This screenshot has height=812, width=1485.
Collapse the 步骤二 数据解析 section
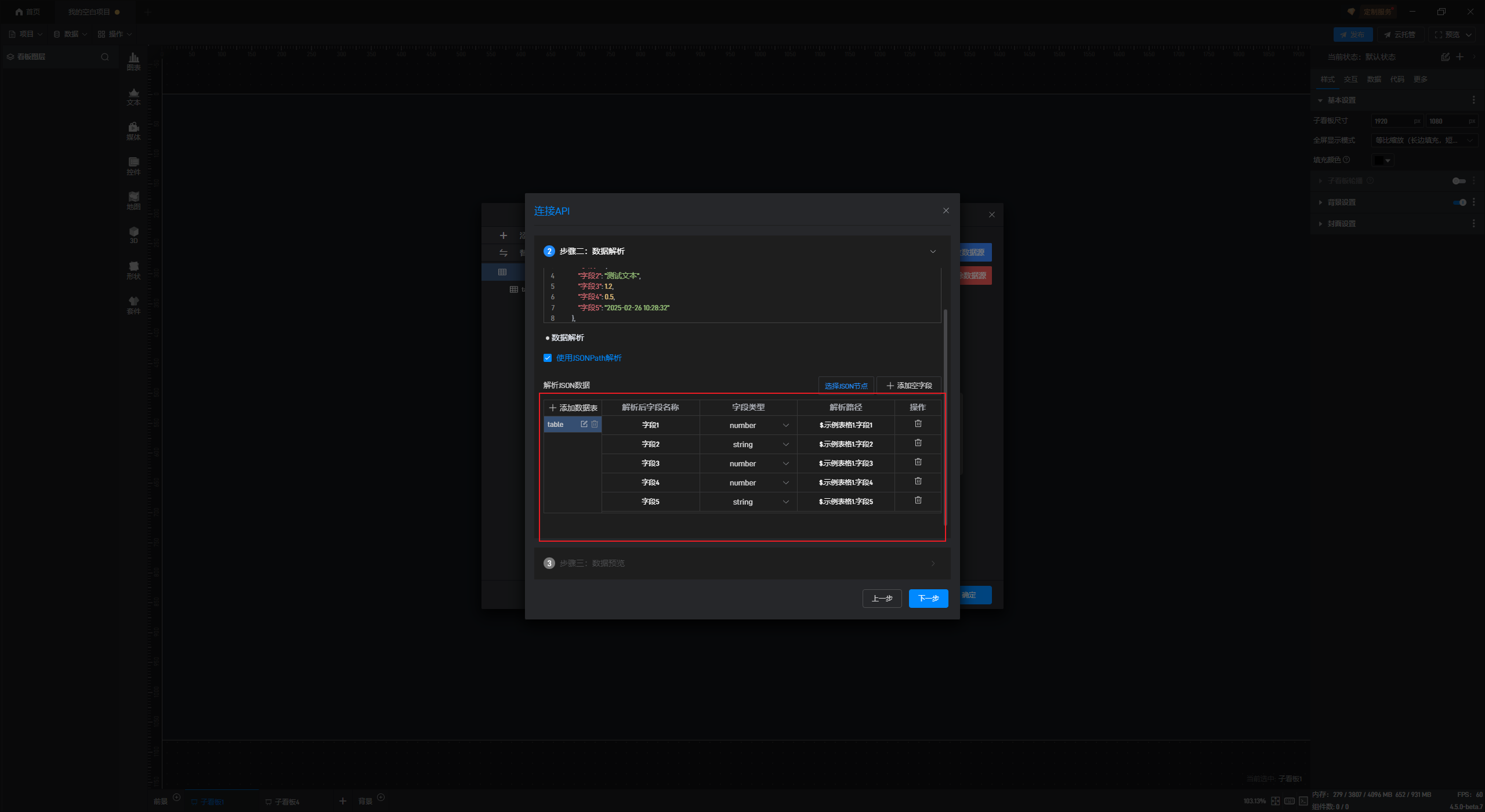pyautogui.click(x=933, y=251)
